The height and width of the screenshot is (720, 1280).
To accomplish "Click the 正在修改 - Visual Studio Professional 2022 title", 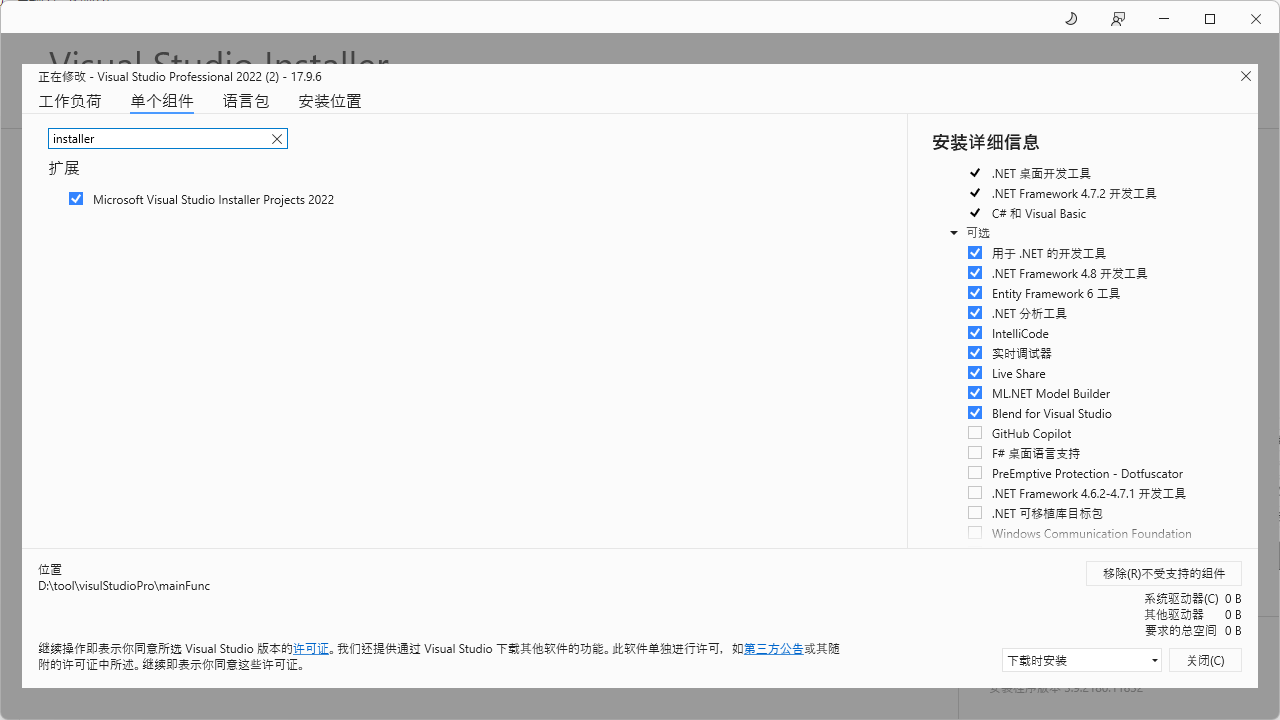I will [180, 77].
